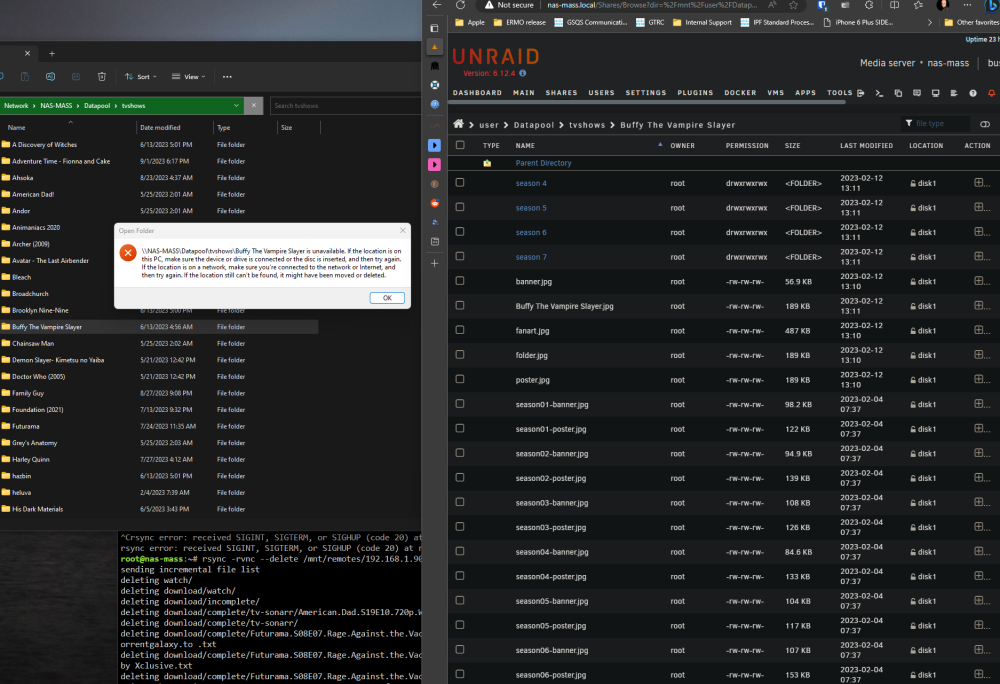Open the ERMO release bookmark folder
Viewport: 1000px width, 684px height.
click(x=519, y=22)
